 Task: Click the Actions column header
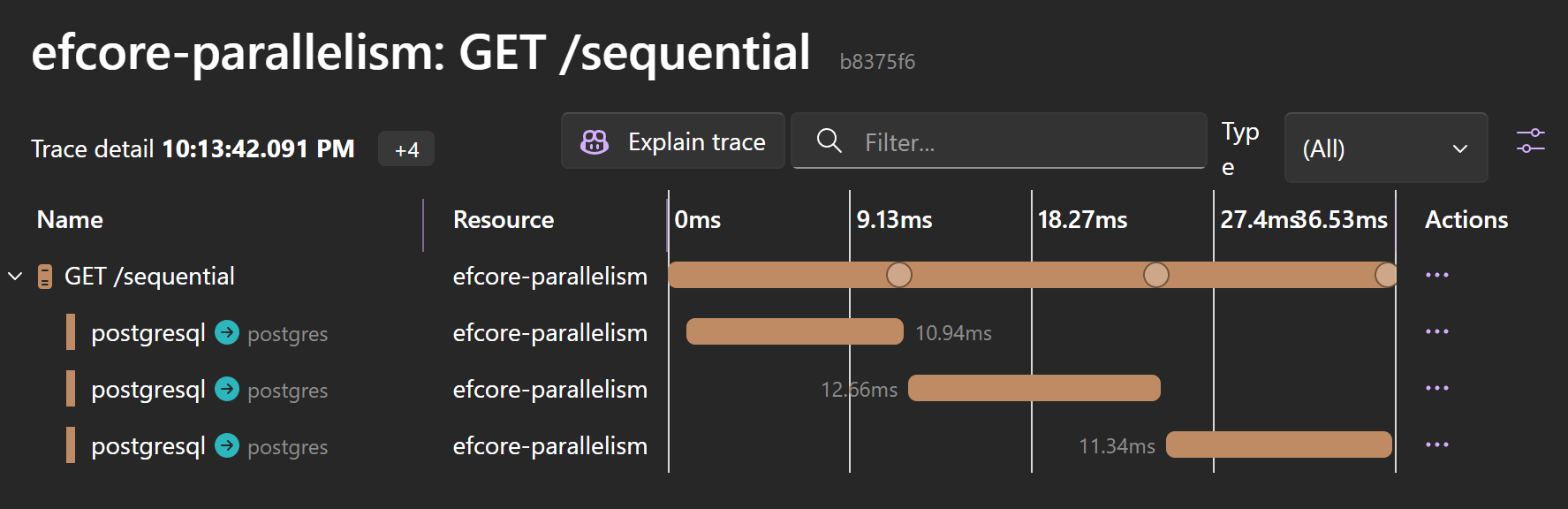(x=1466, y=219)
